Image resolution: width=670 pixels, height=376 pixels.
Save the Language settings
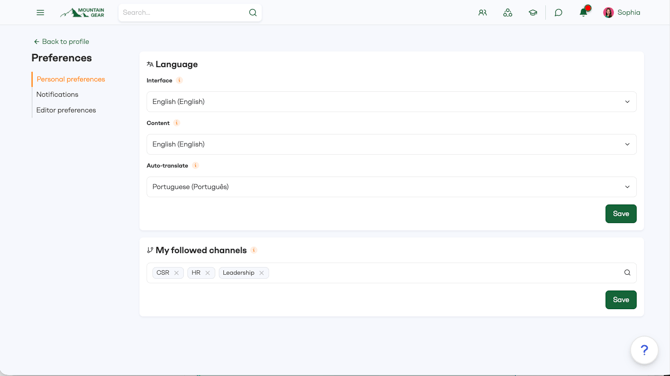tap(621, 214)
